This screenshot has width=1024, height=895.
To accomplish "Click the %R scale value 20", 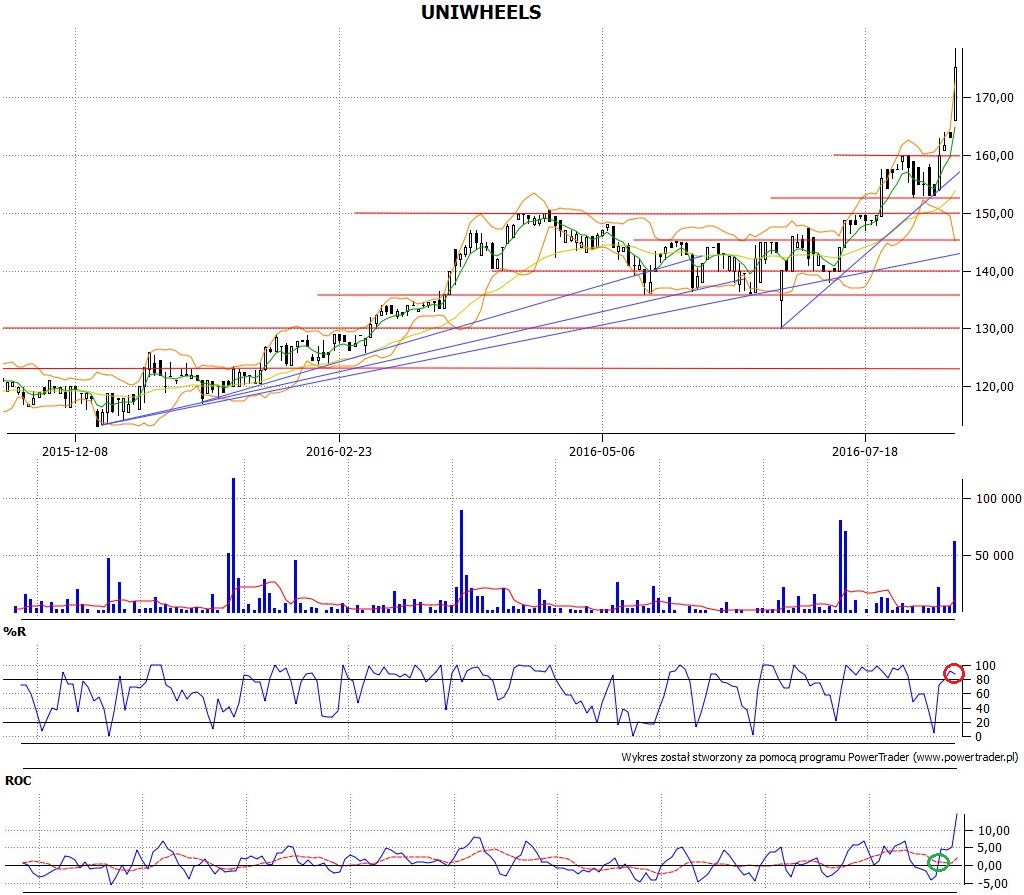I will click(982, 723).
